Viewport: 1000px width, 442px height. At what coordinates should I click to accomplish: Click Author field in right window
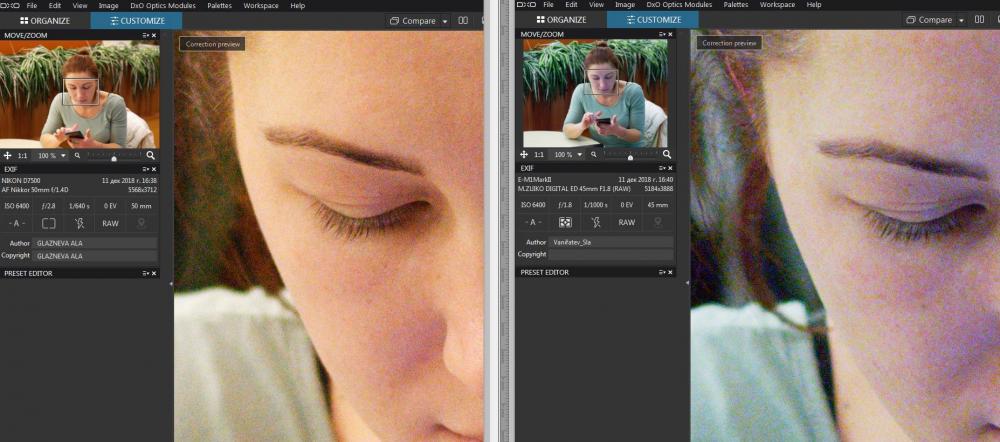click(610, 242)
